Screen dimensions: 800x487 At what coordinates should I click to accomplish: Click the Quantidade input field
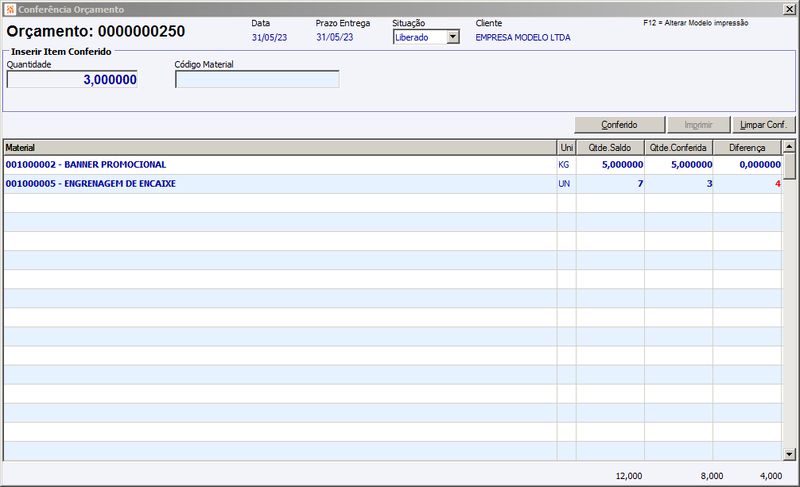72,80
